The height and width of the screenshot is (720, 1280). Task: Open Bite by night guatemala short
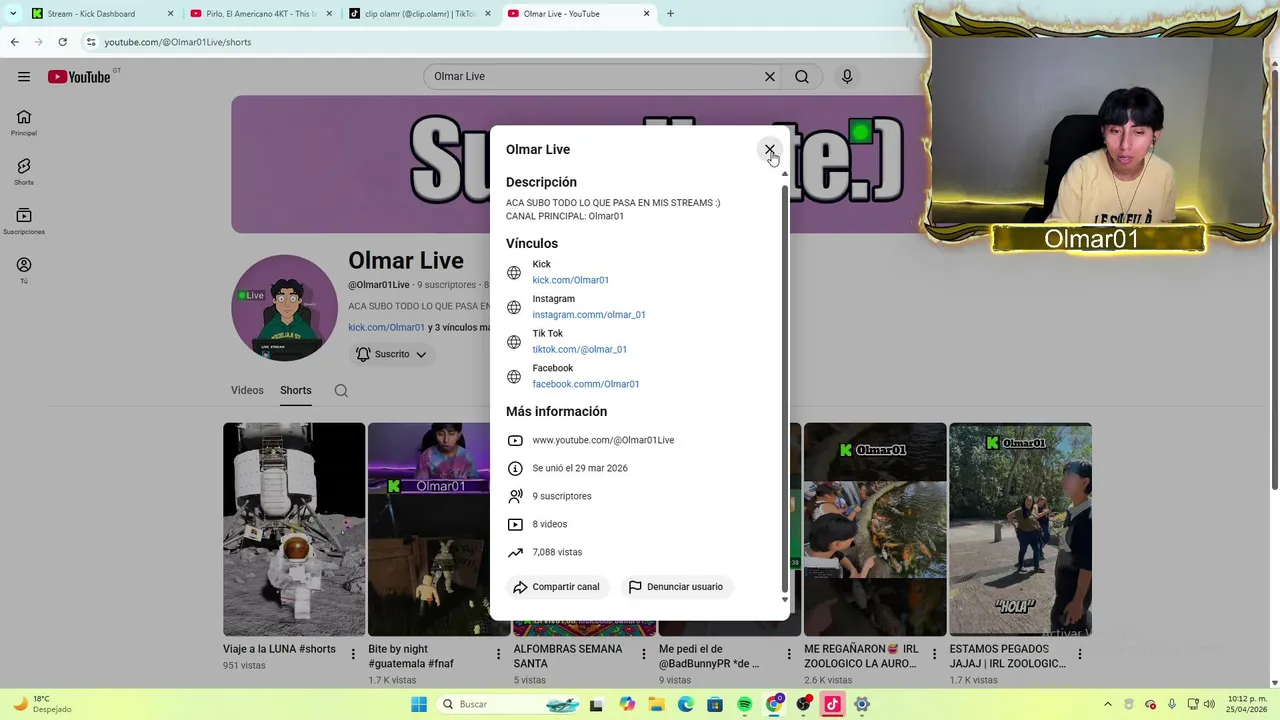(429, 529)
